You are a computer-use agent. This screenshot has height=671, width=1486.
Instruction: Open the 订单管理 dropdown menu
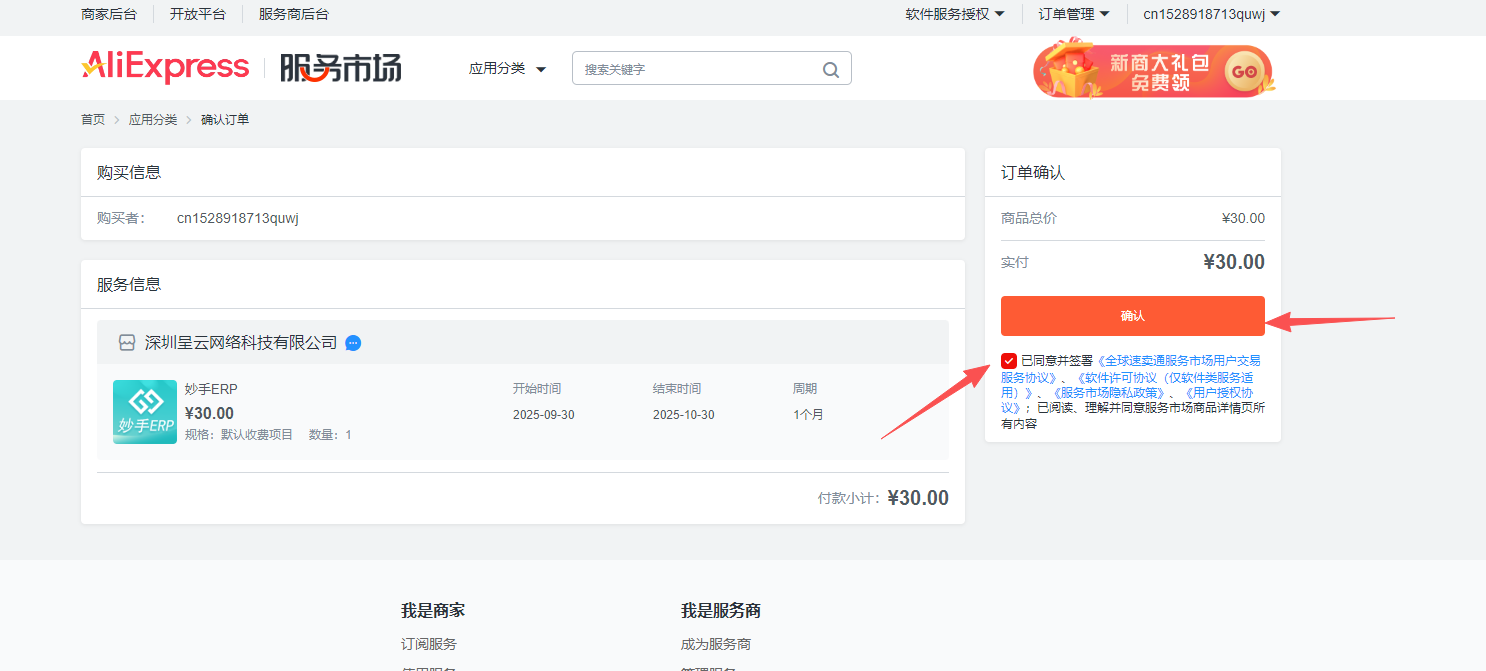click(x=1074, y=14)
